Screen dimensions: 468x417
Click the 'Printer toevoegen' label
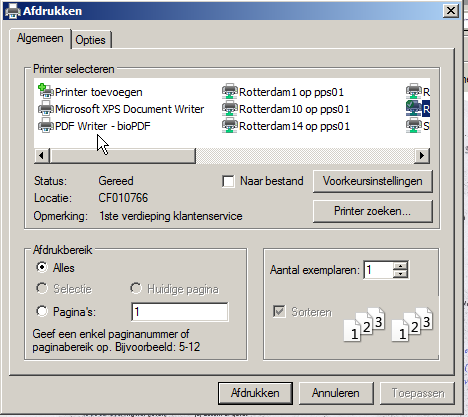coord(99,92)
